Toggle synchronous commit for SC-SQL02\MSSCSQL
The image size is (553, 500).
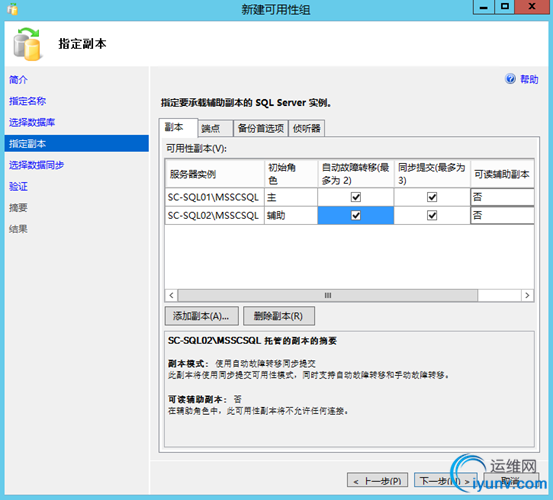[x=432, y=215]
